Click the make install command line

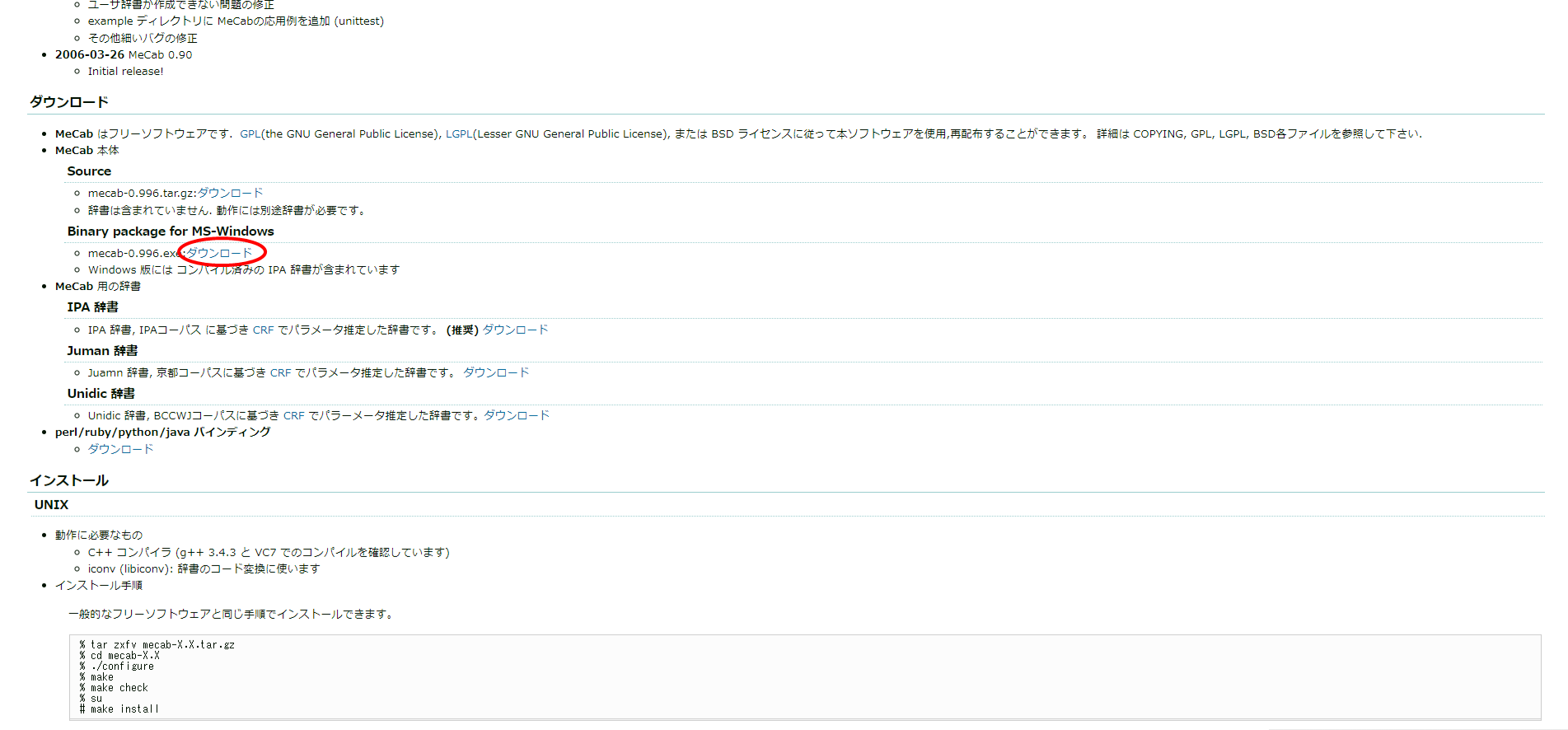[119, 709]
